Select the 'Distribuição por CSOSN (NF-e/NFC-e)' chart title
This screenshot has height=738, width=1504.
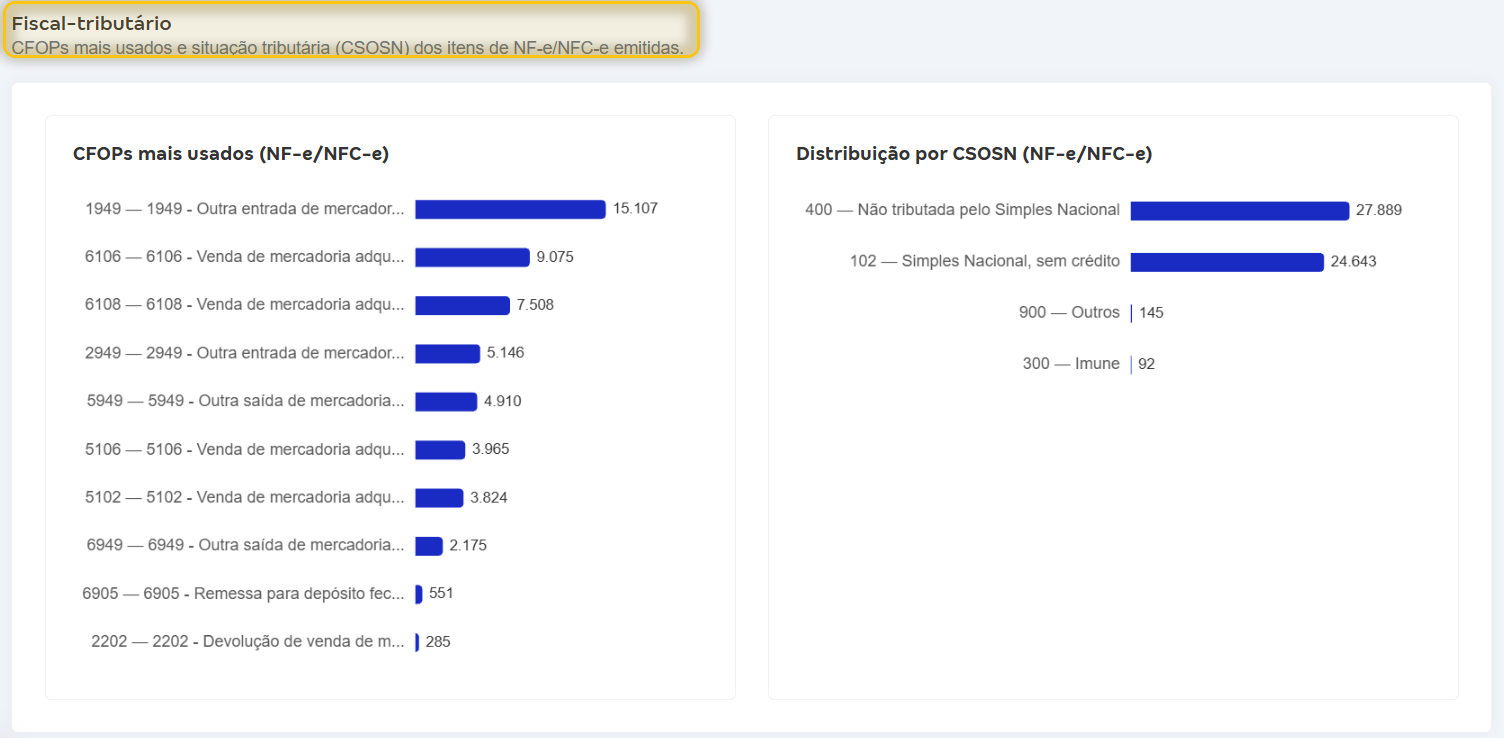click(x=974, y=154)
